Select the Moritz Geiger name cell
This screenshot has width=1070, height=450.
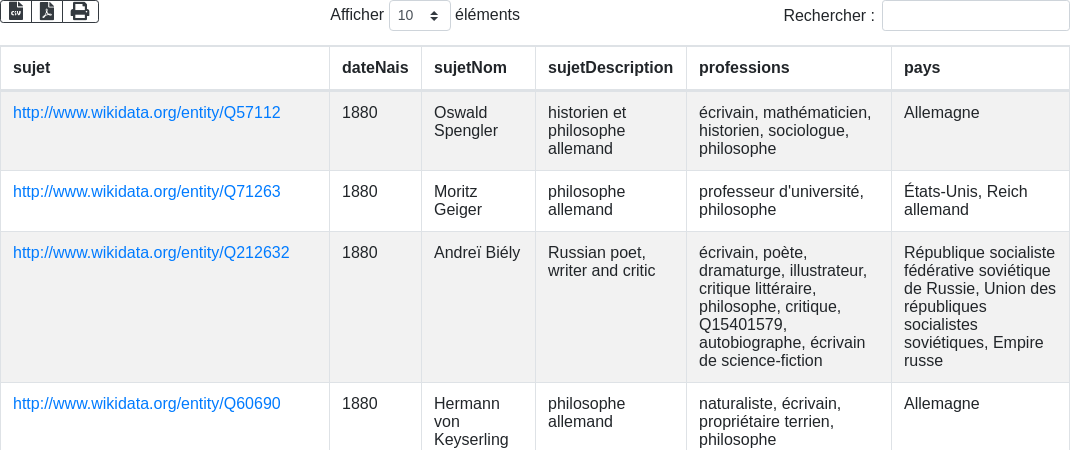(x=459, y=201)
